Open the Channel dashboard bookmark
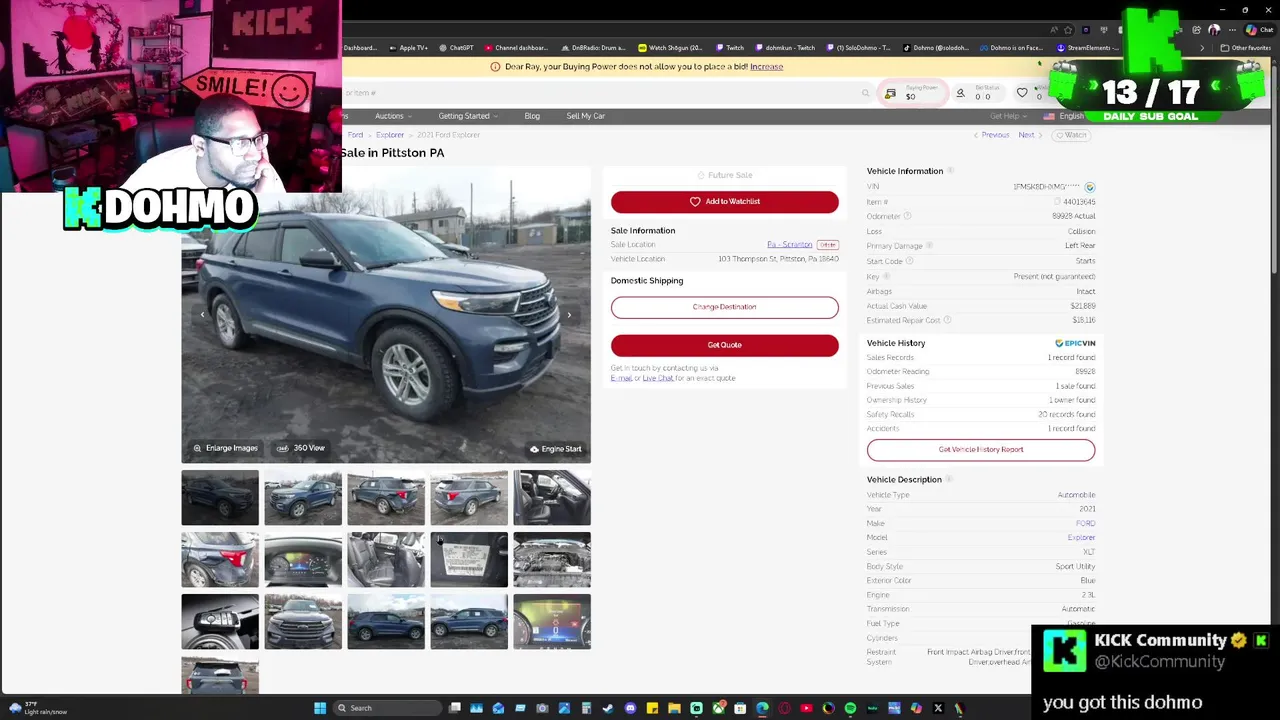The image size is (1280, 720). click(516, 48)
